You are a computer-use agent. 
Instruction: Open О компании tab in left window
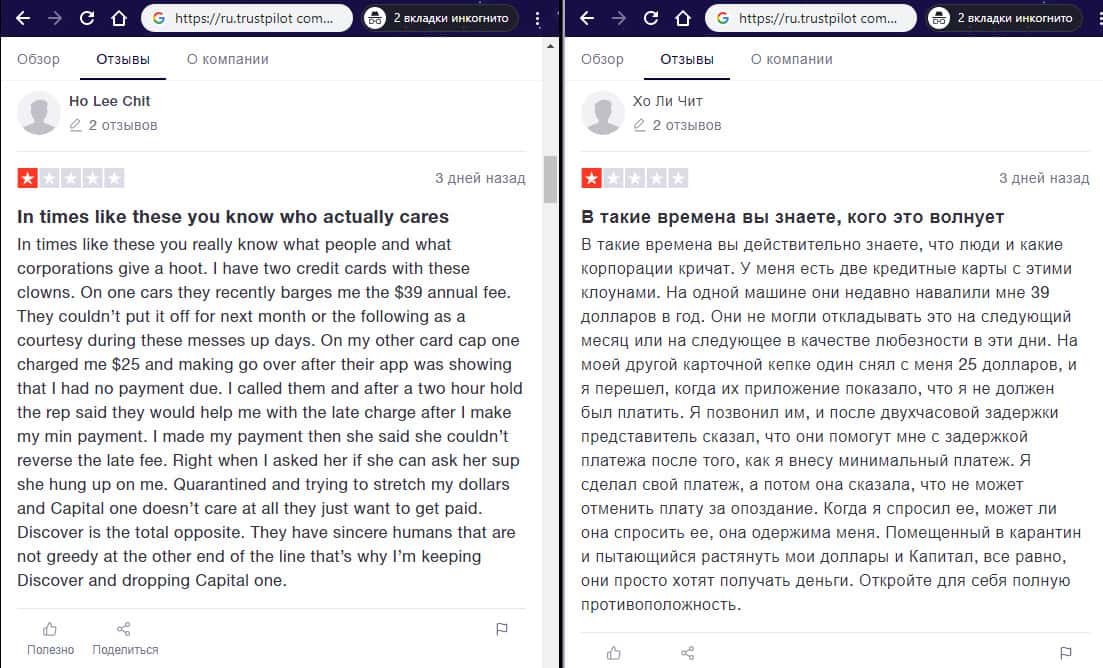coord(227,59)
